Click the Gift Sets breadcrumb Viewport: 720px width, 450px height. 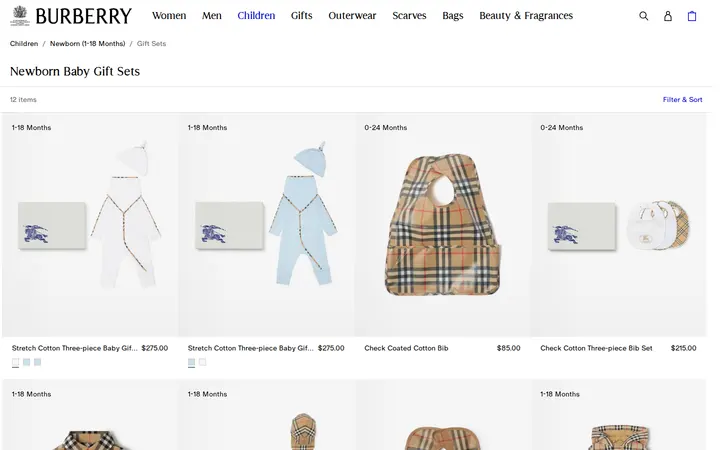tap(152, 44)
